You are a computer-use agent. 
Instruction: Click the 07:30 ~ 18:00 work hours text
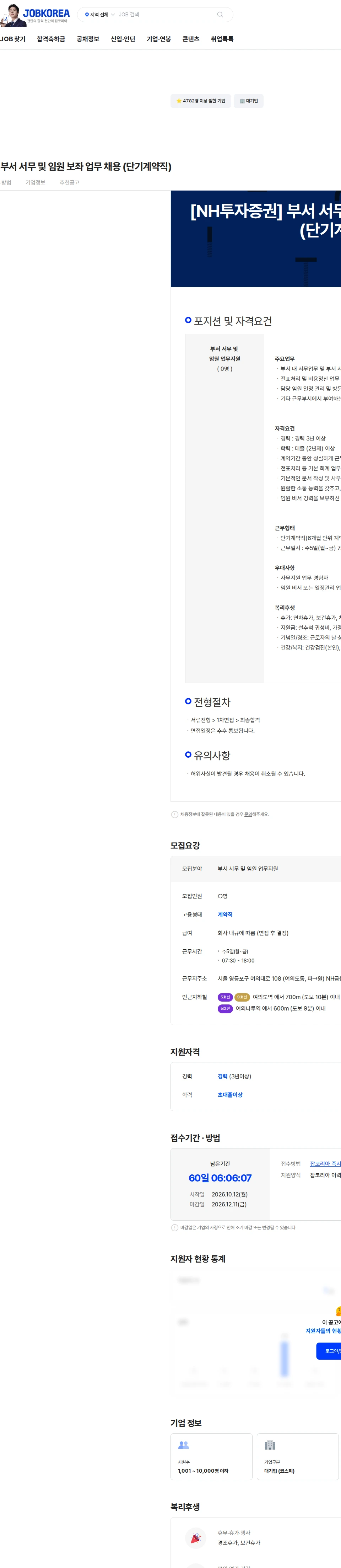point(238,960)
